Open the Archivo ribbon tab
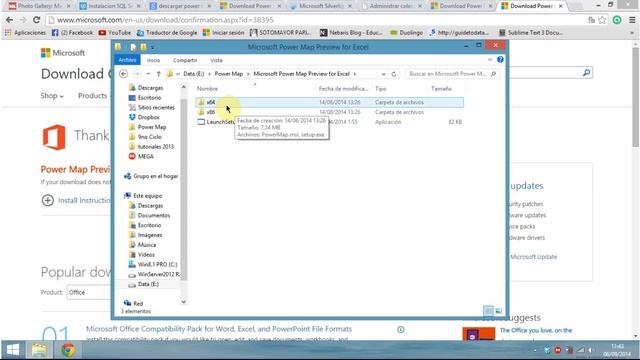 (x=127, y=60)
